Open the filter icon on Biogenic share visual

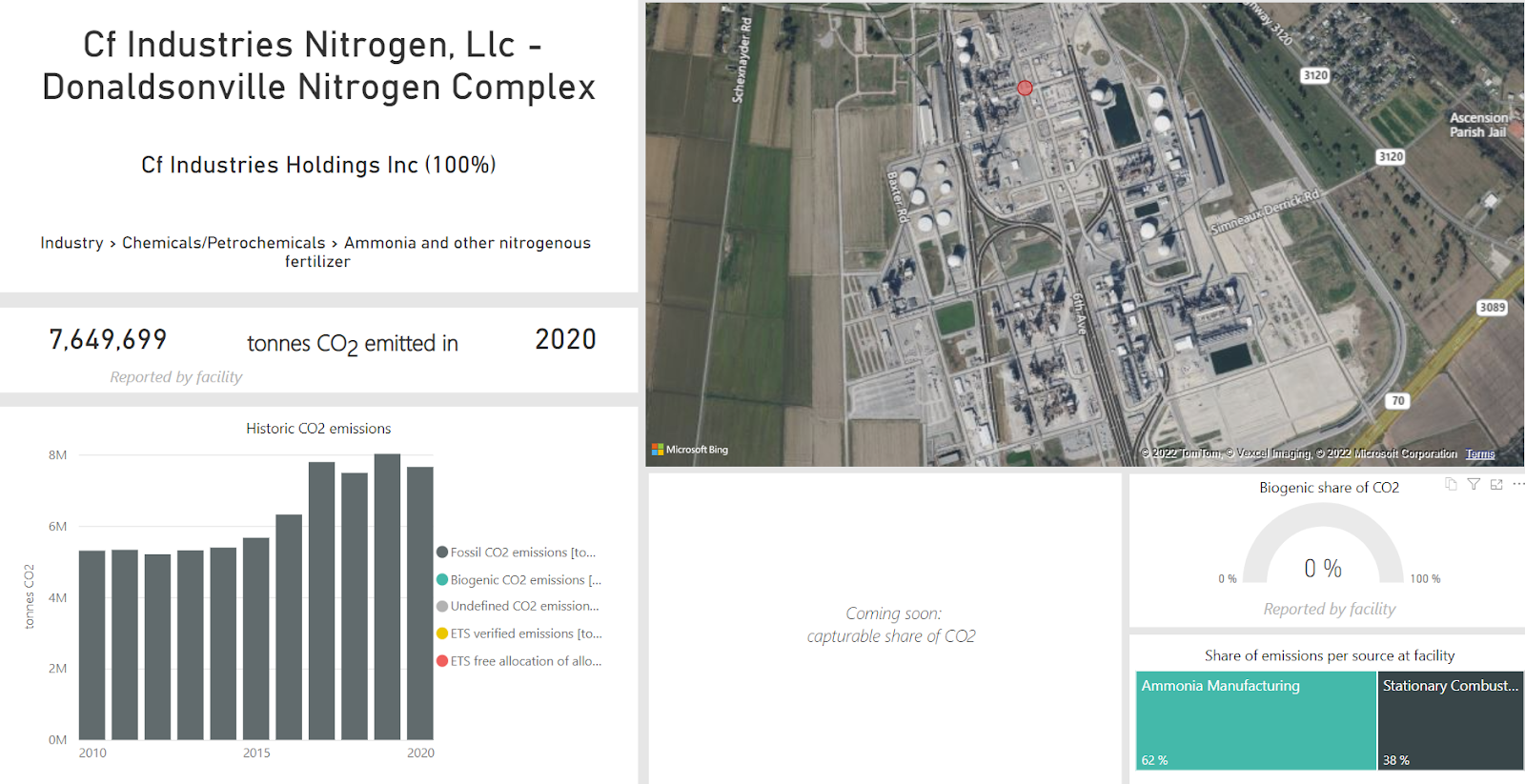tap(1474, 484)
